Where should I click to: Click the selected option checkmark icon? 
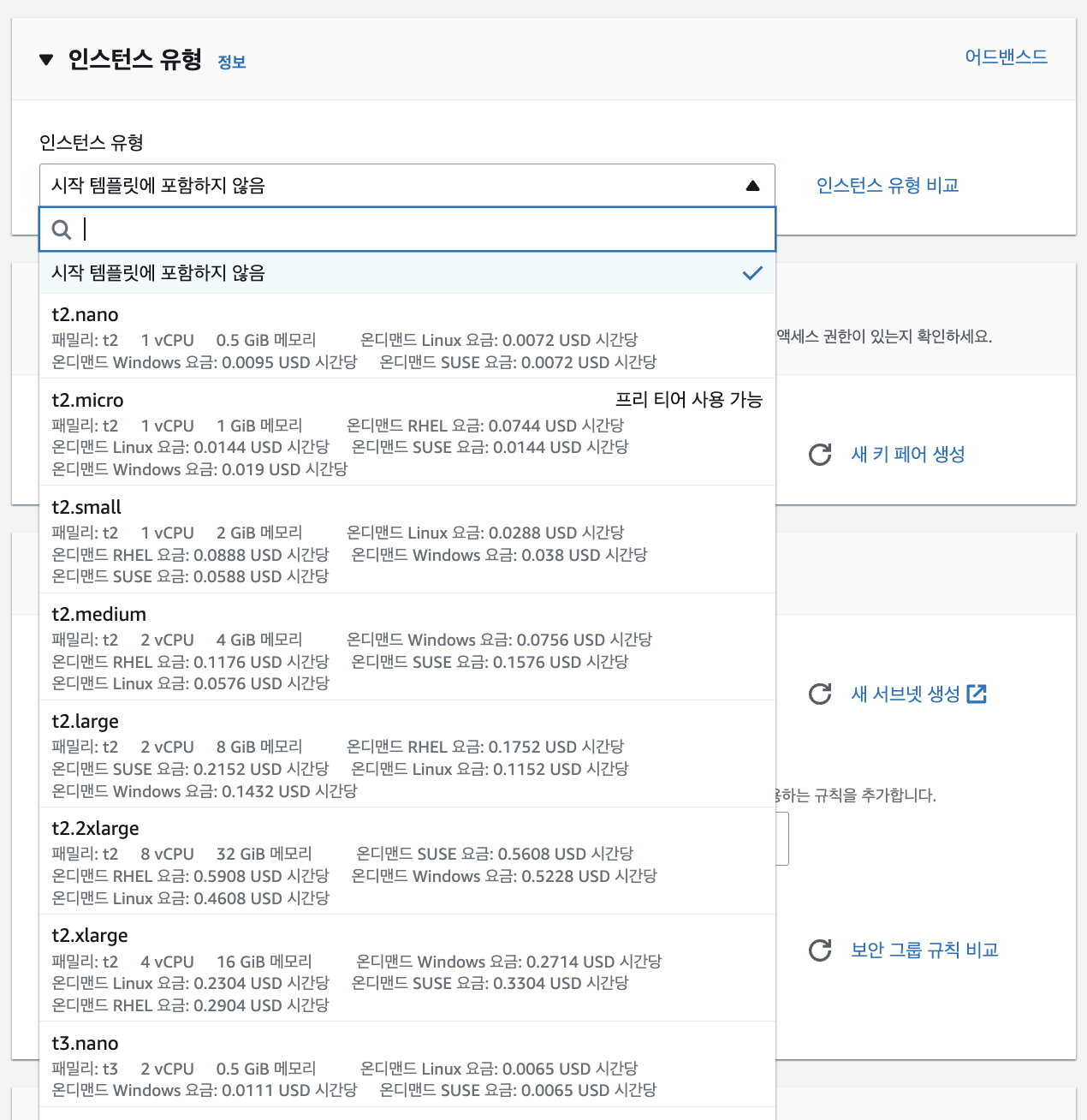[x=752, y=273]
